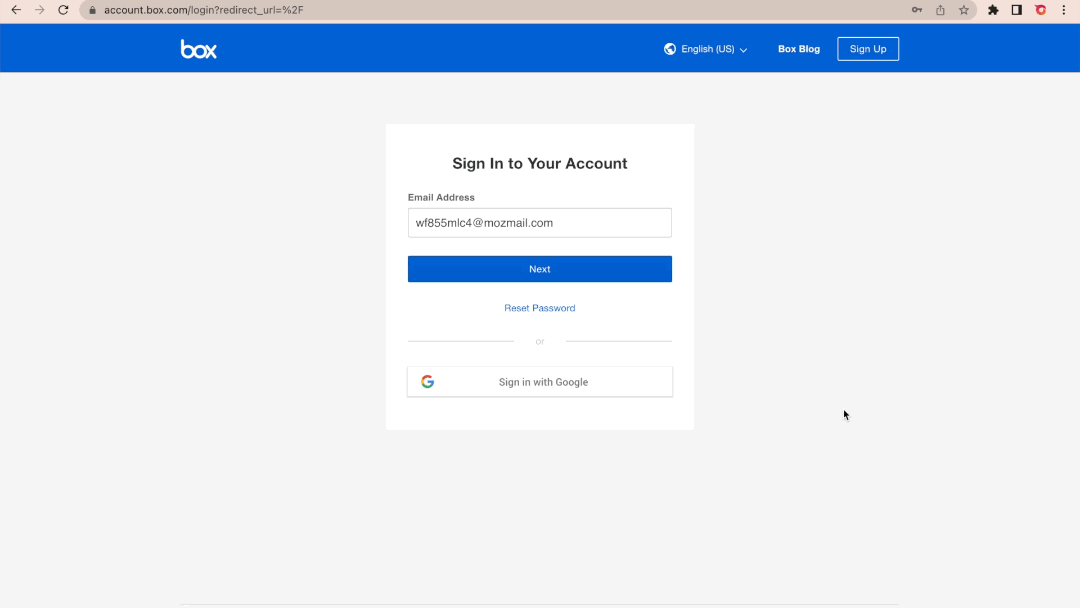Image resolution: width=1080 pixels, height=608 pixels.
Task: Click the Reset Password link
Action: (539, 308)
